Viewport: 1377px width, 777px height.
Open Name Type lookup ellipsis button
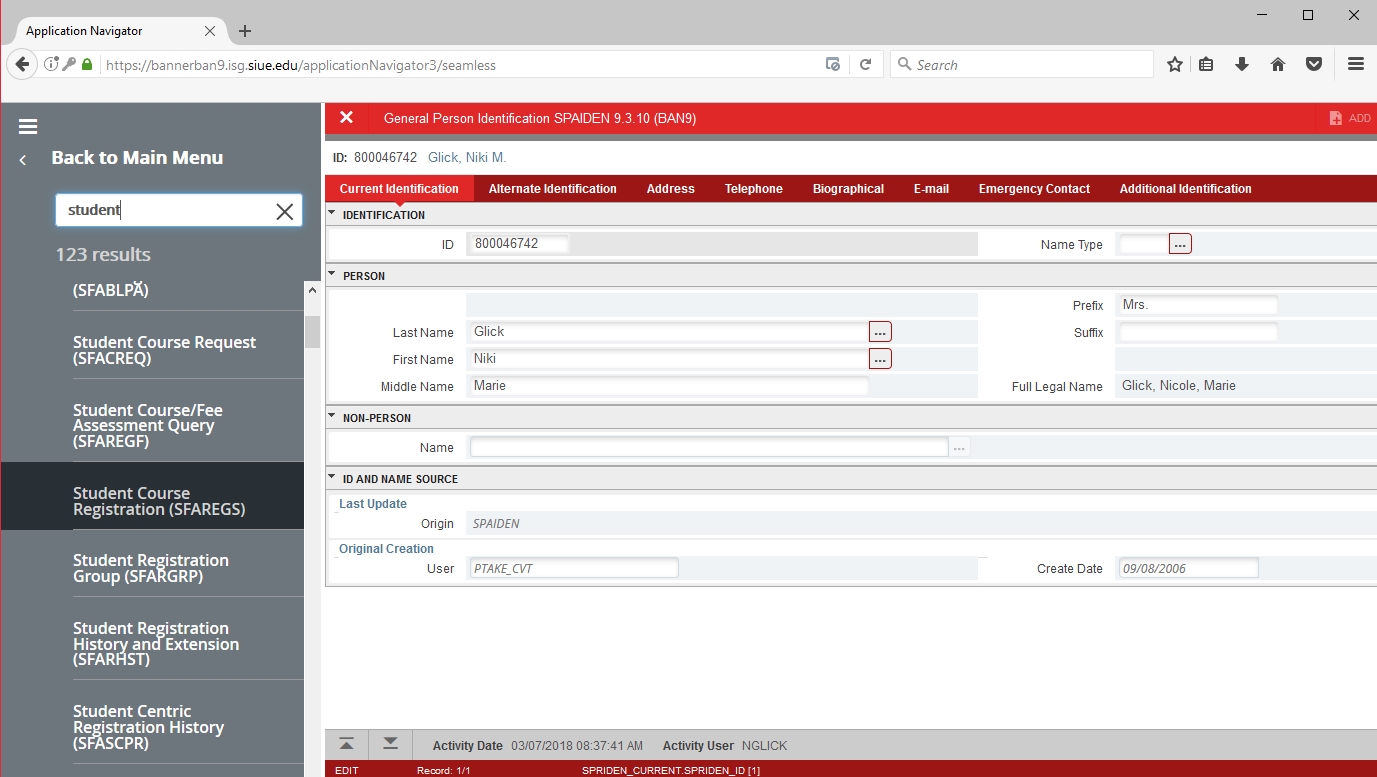[1180, 244]
